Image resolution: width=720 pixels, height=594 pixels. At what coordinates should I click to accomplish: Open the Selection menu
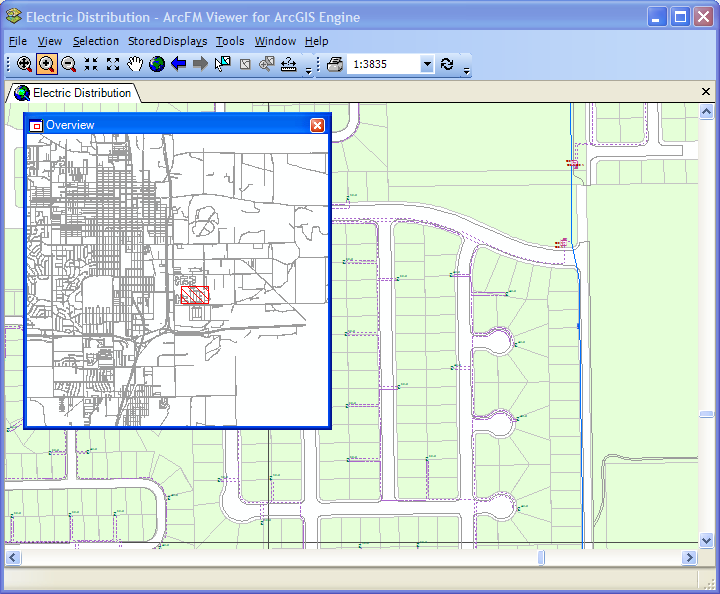click(95, 41)
